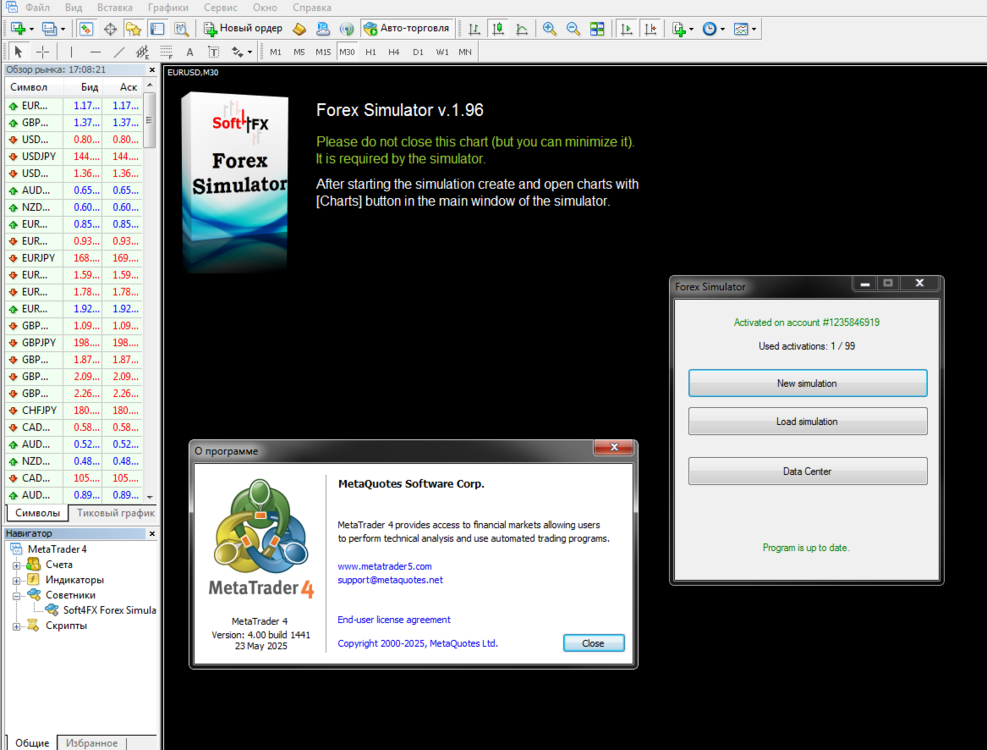The image size is (987, 750).
Task: Switch to the Тиковый график tab
Action: pos(116,513)
